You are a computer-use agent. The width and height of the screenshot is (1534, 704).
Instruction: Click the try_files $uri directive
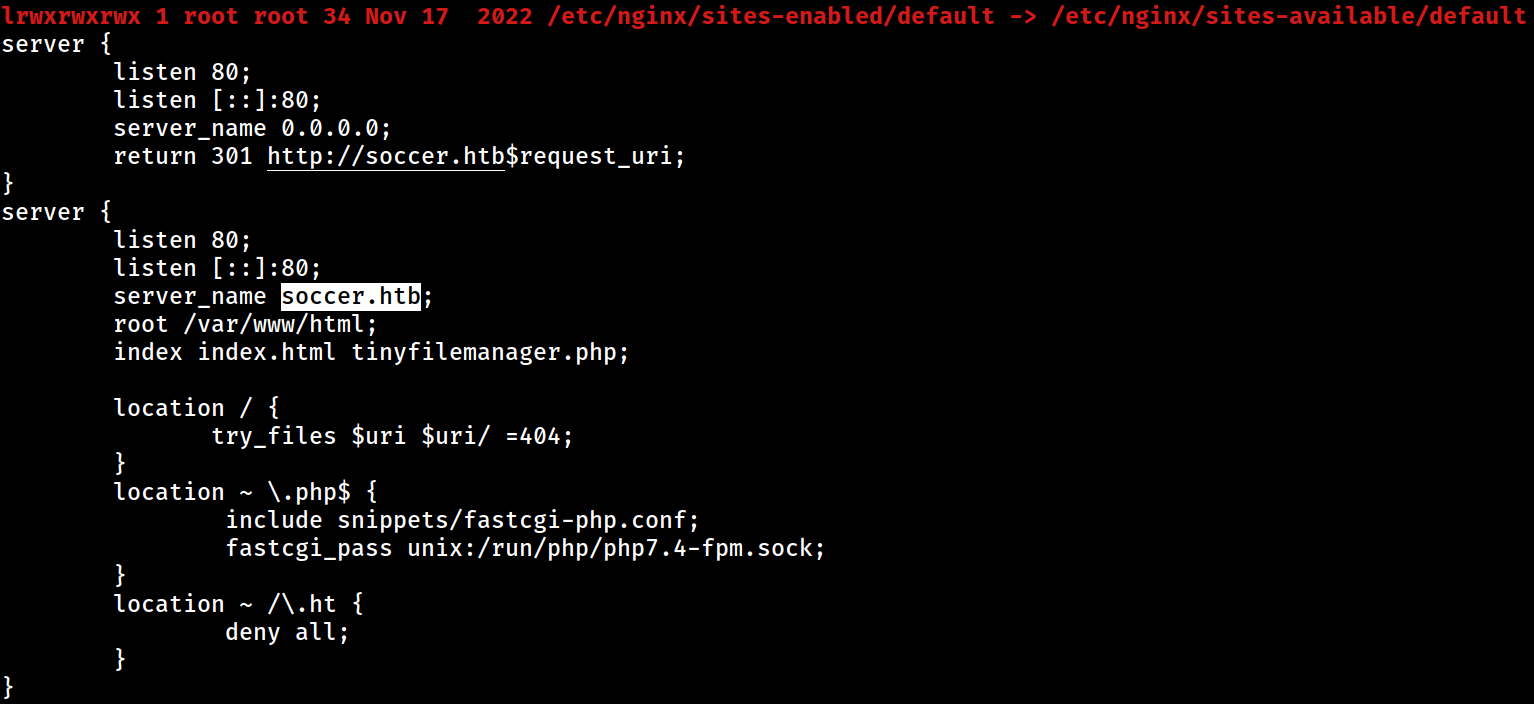pos(393,436)
